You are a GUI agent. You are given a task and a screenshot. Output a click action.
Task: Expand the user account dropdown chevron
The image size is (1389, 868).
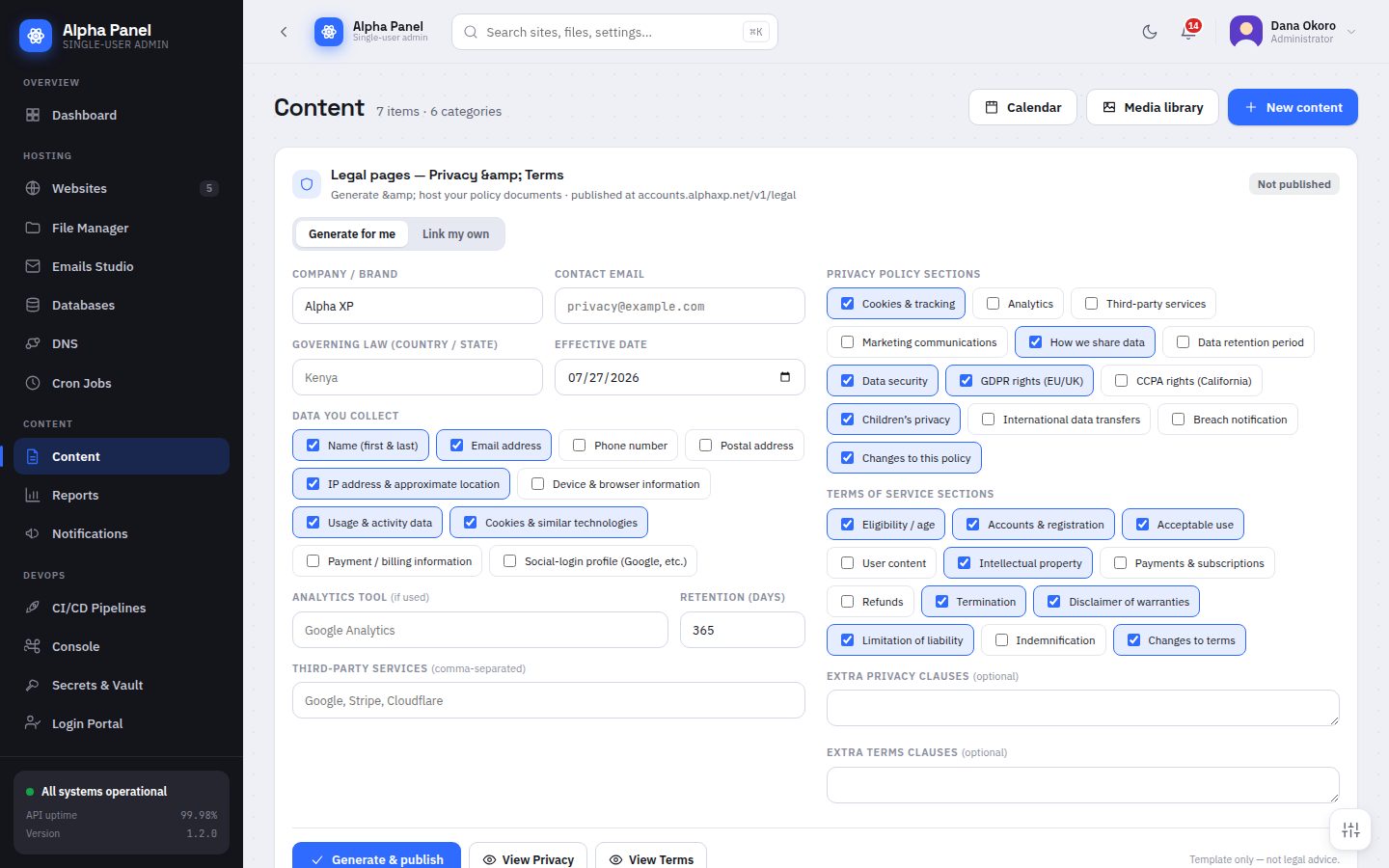click(x=1351, y=32)
